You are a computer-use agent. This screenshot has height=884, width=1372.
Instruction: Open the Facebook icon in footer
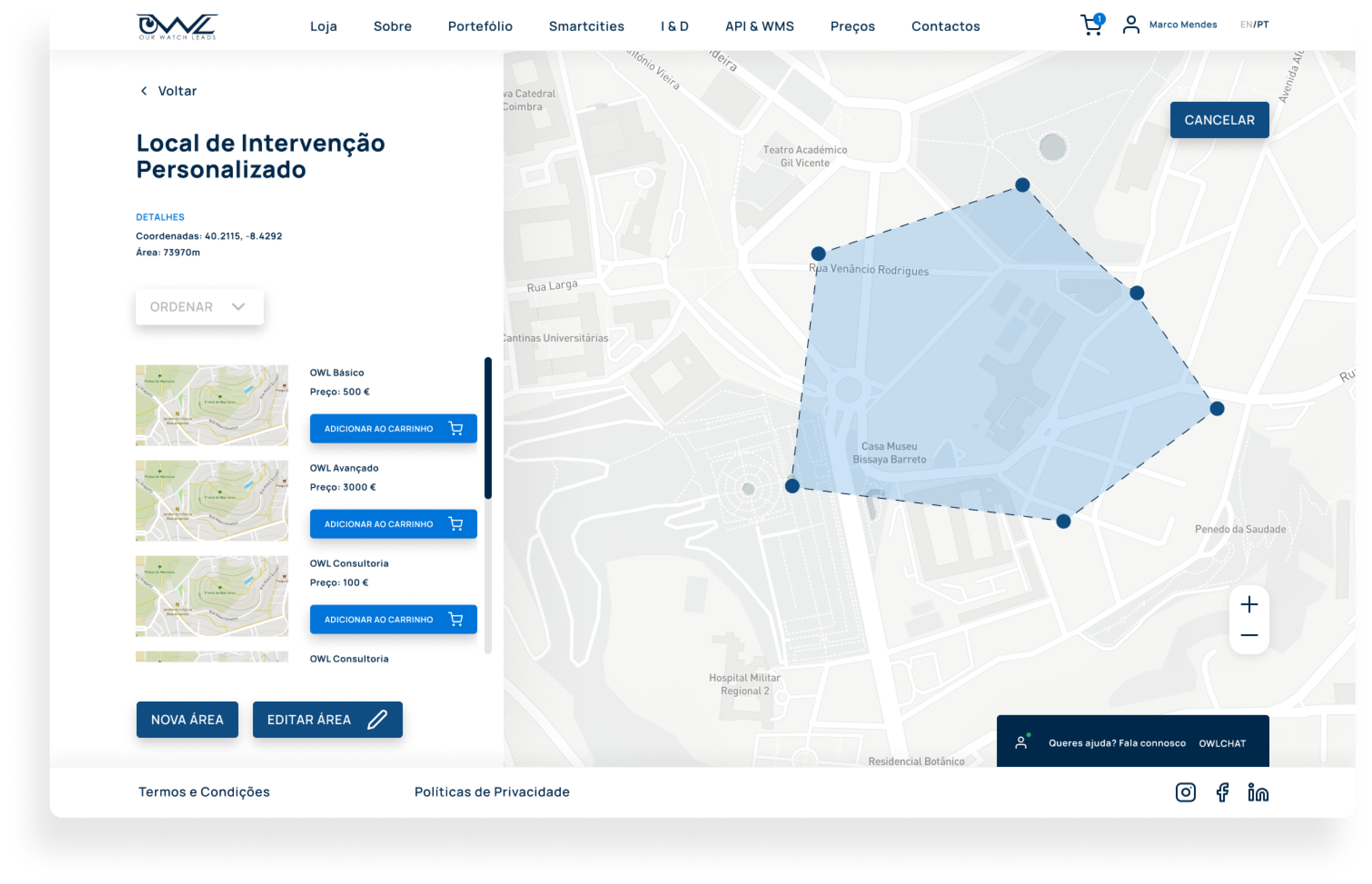(x=1222, y=792)
